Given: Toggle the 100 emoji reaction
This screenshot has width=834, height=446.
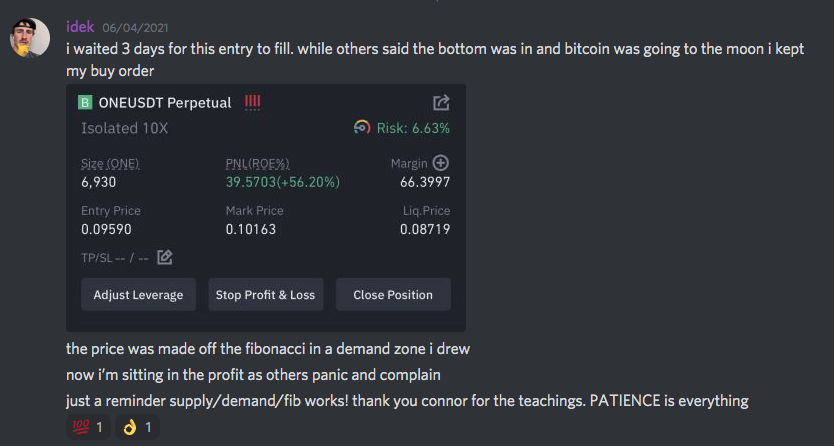Looking at the screenshot, I should [85, 427].
